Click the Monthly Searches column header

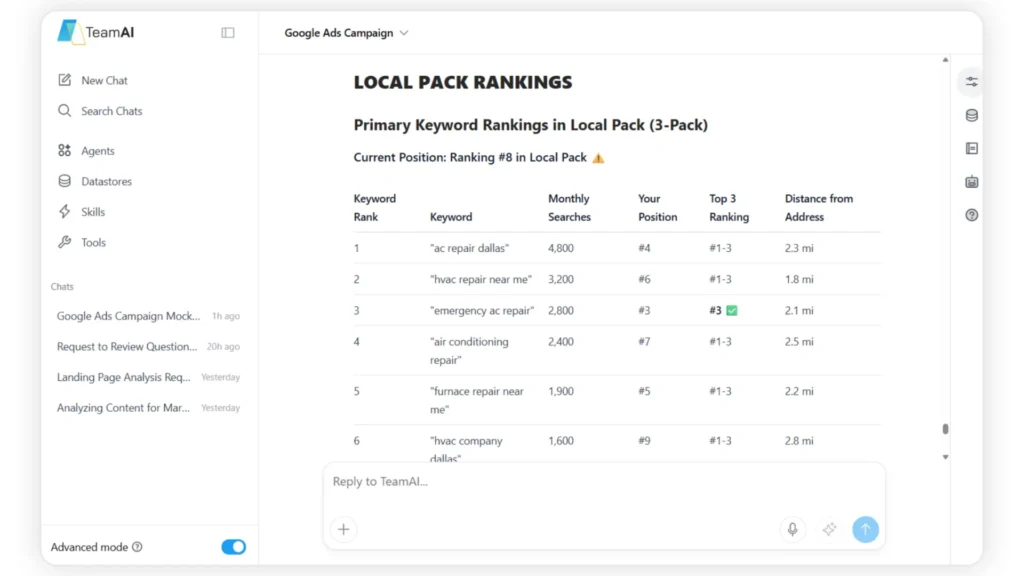pos(569,208)
